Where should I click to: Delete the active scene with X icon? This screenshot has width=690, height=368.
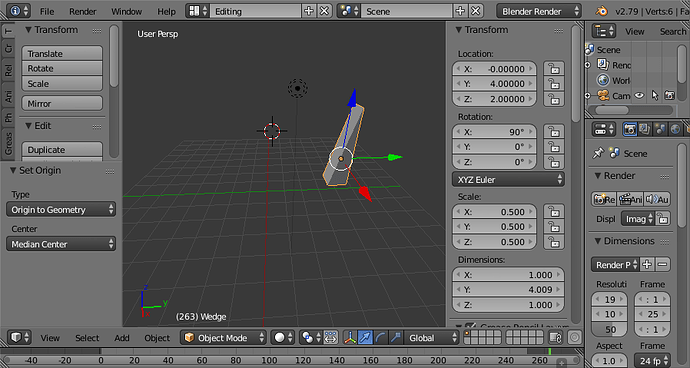point(476,11)
